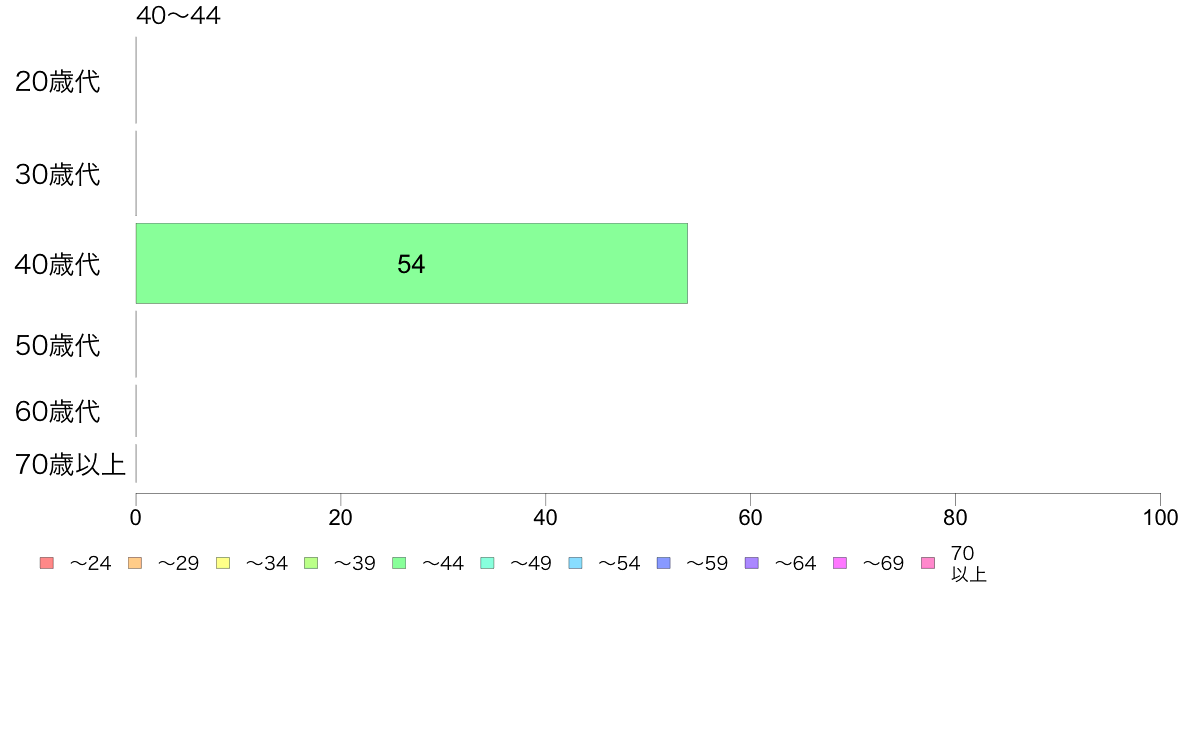
Task: Click the 40歳代 row label
Action: [x=58, y=264]
